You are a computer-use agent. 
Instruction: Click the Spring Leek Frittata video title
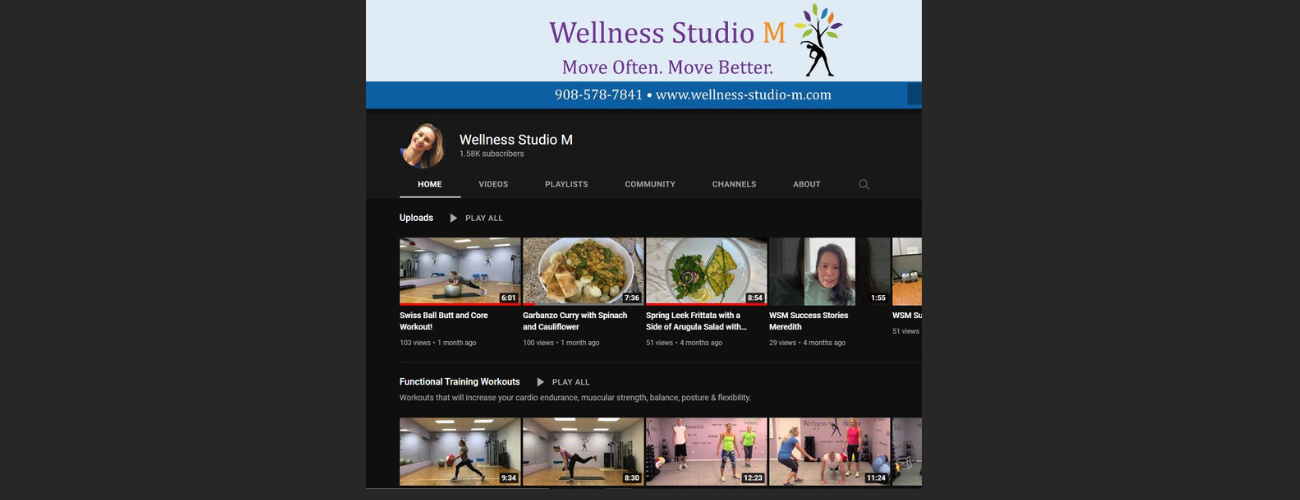click(696, 321)
